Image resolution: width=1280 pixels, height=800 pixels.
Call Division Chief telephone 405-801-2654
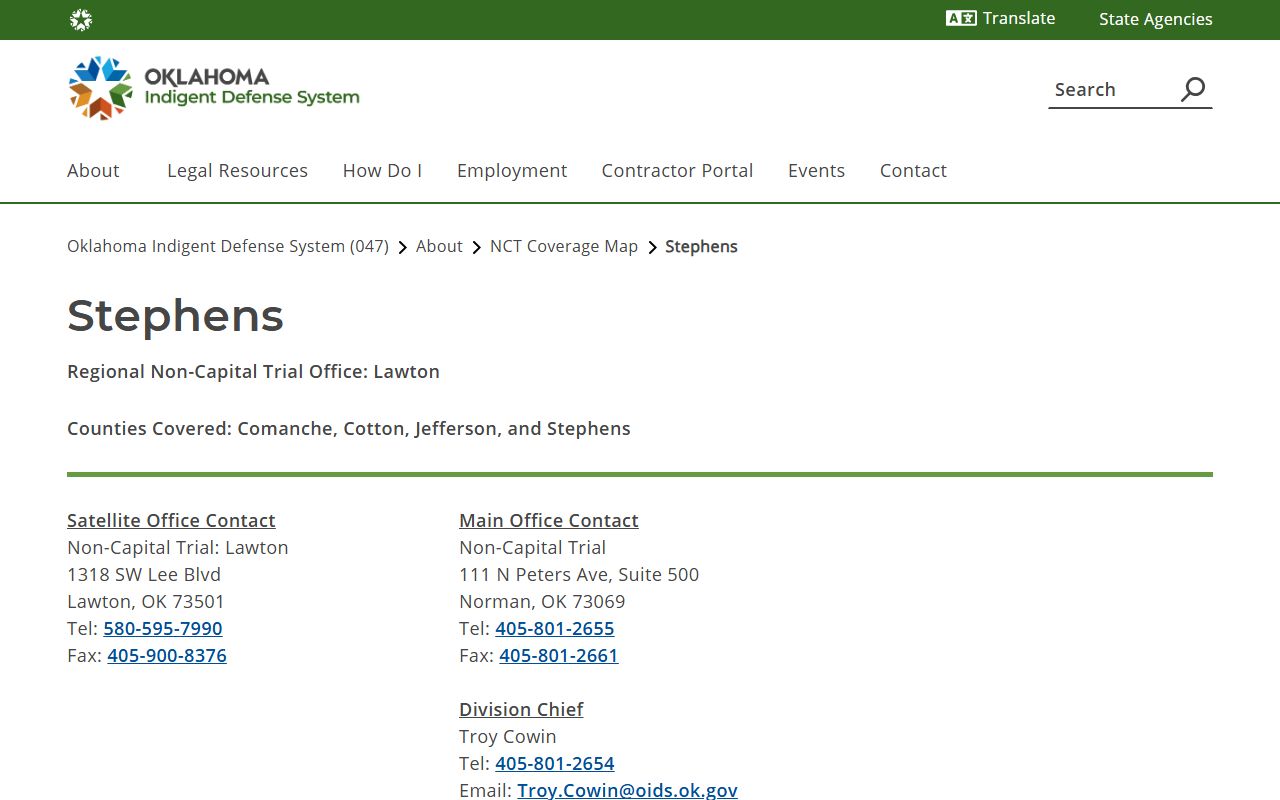click(x=555, y=763)
